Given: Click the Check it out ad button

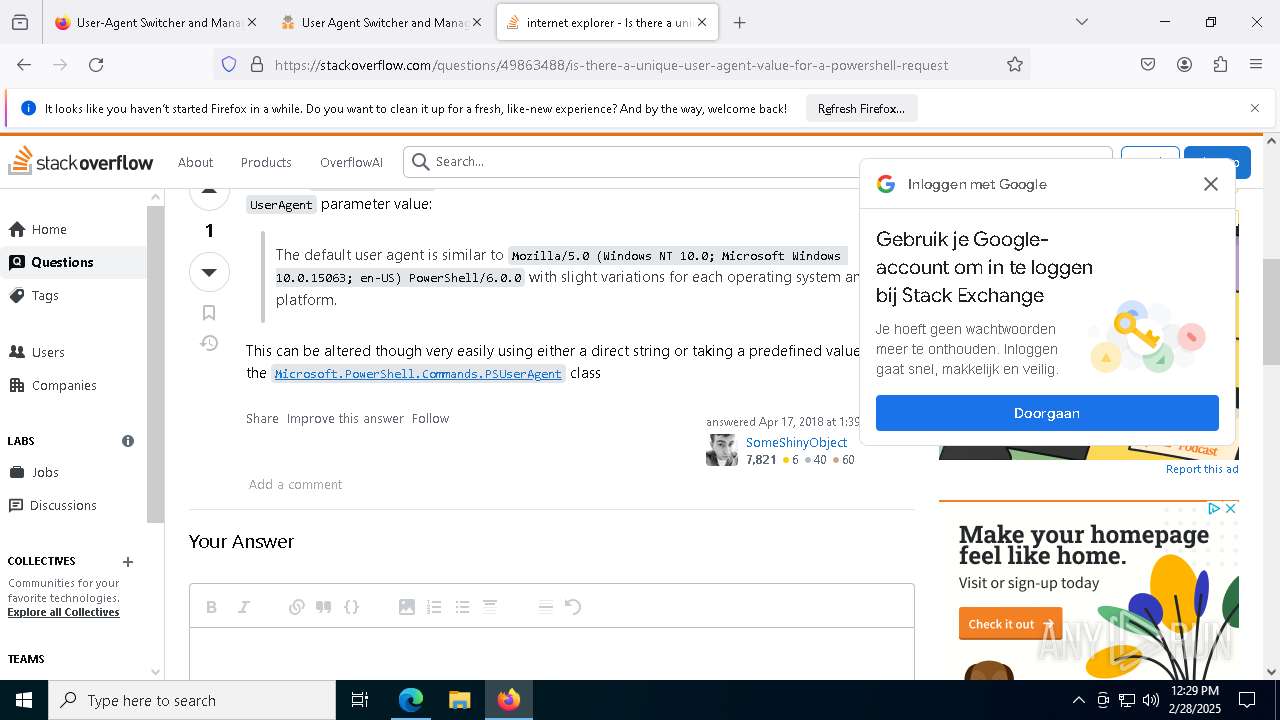Looking at the screenshot, I should click(x=1010, y=624).
